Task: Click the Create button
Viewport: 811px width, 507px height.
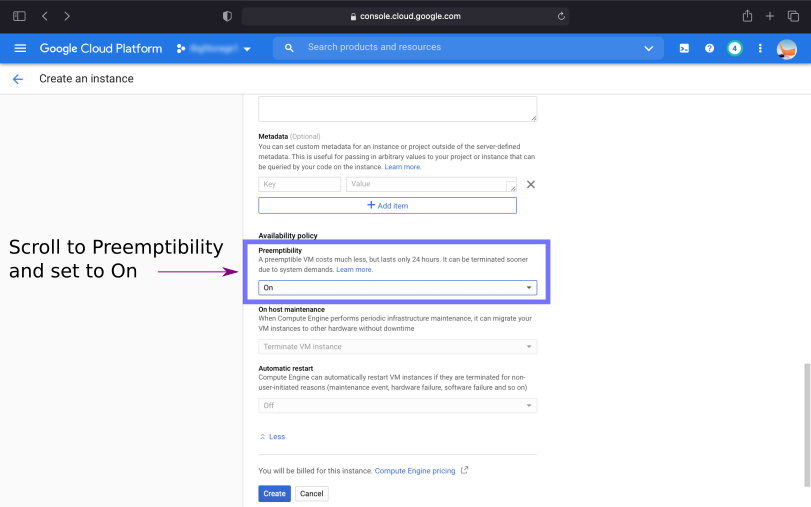Action: (x=274, y=493)
